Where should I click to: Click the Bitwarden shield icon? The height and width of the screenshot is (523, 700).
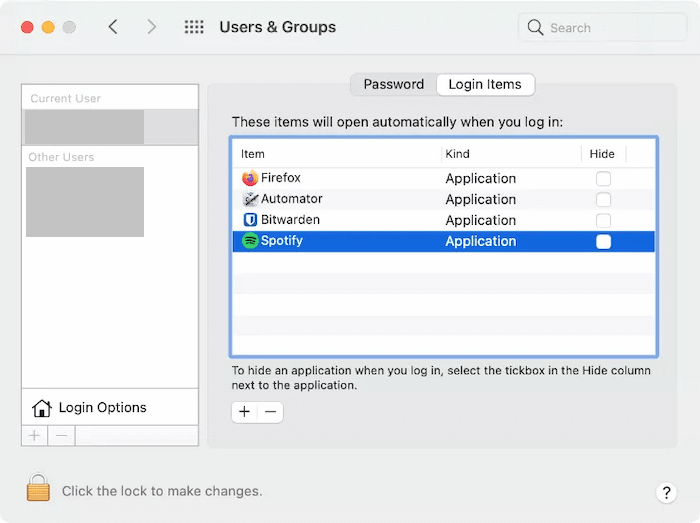(250, 220)
